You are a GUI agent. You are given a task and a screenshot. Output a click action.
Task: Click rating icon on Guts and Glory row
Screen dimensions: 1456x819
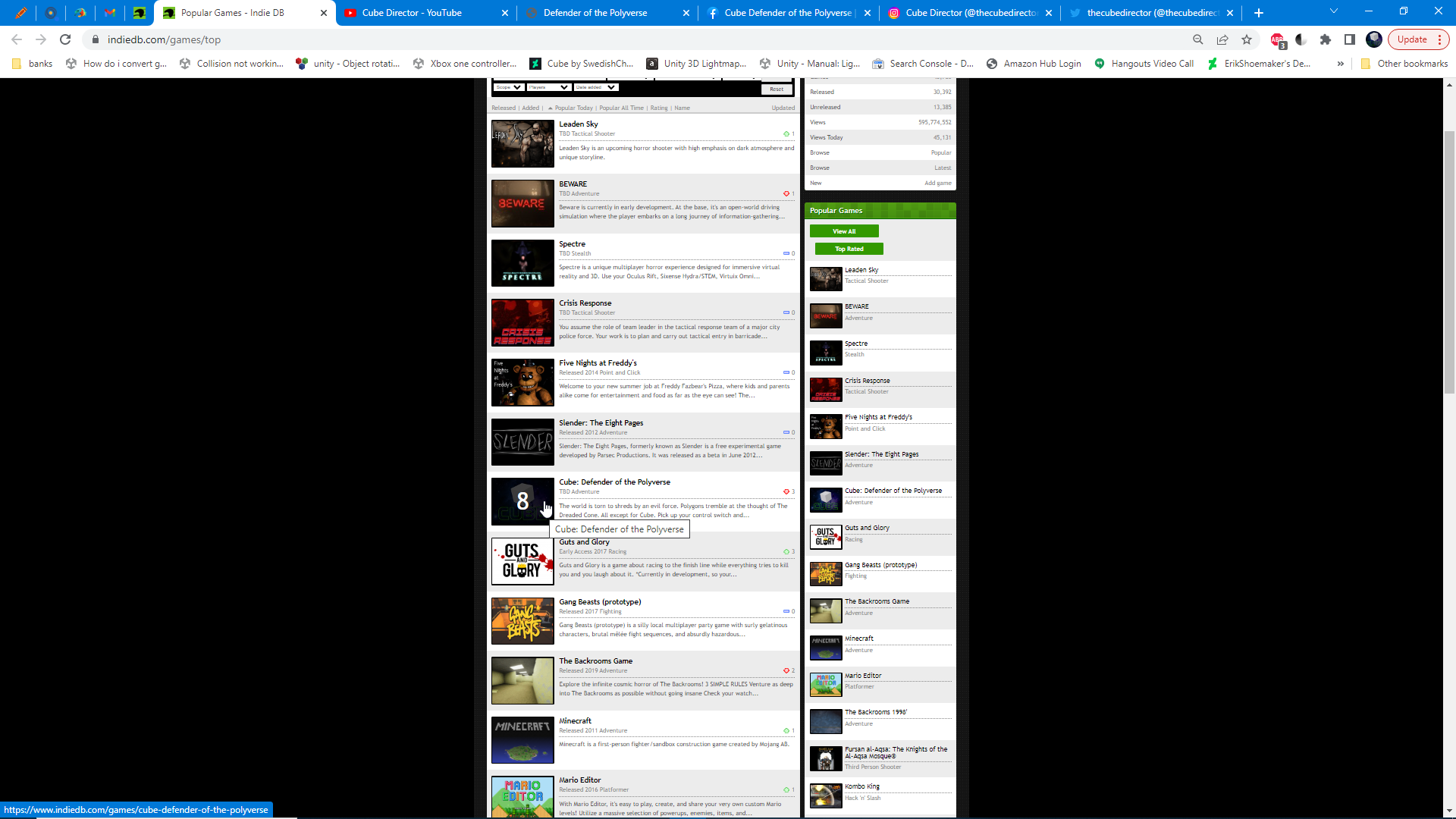pos(786,551)
